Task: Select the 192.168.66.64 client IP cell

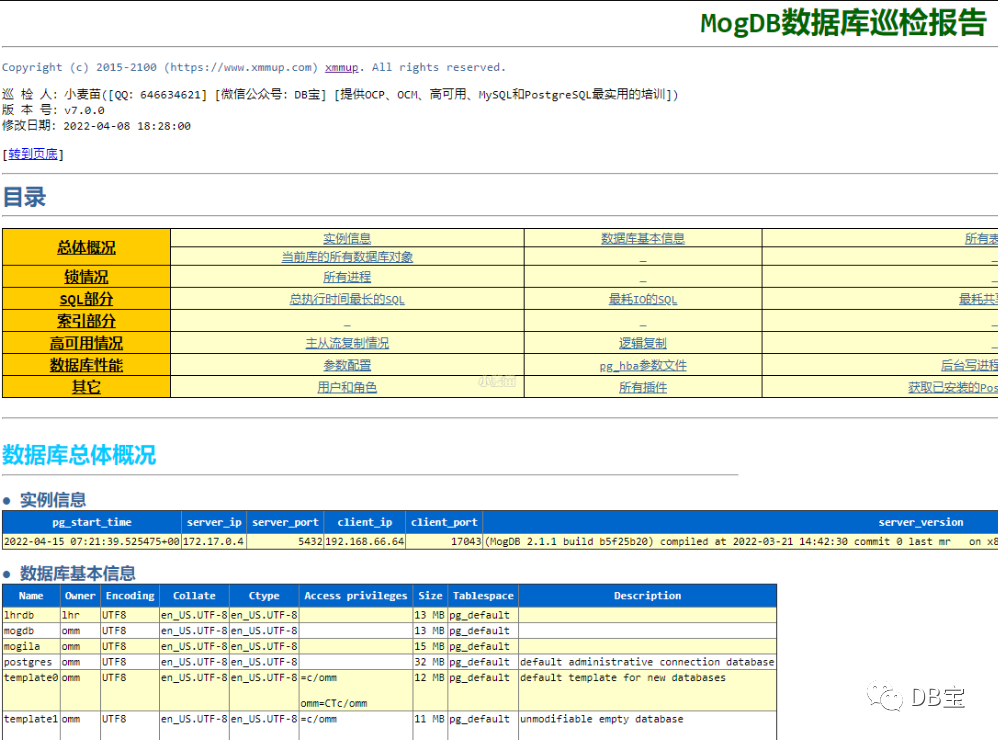Action: pos(365,541)
